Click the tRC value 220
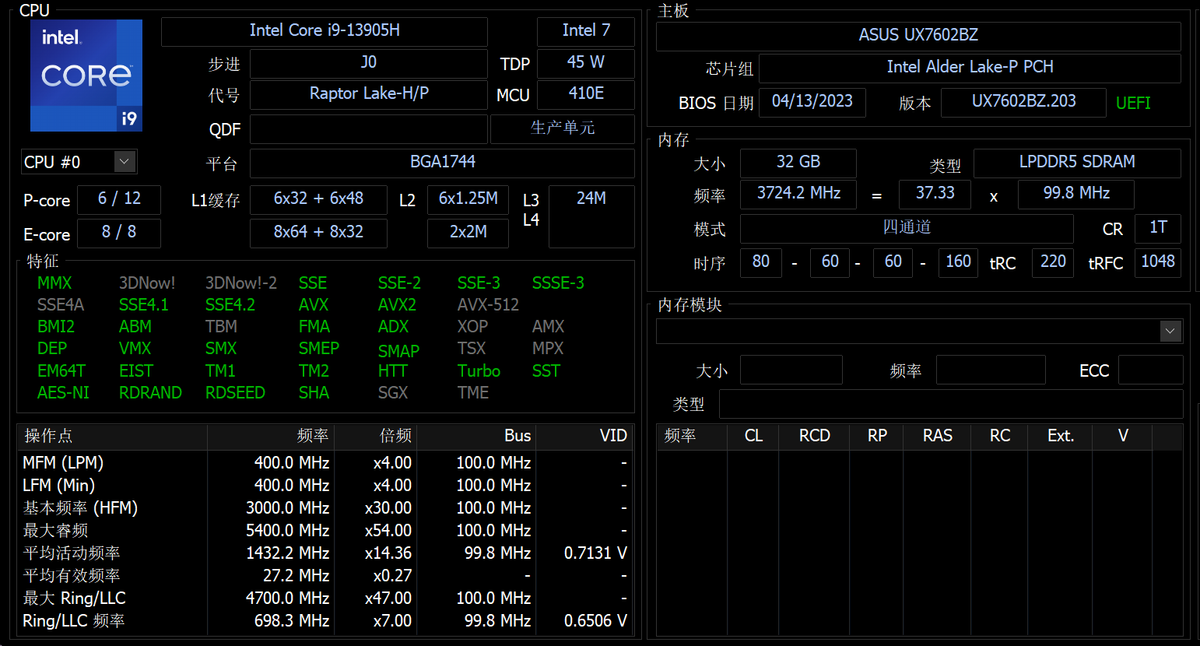The width and height of the screenshot is (1200, 646). 1053,263
